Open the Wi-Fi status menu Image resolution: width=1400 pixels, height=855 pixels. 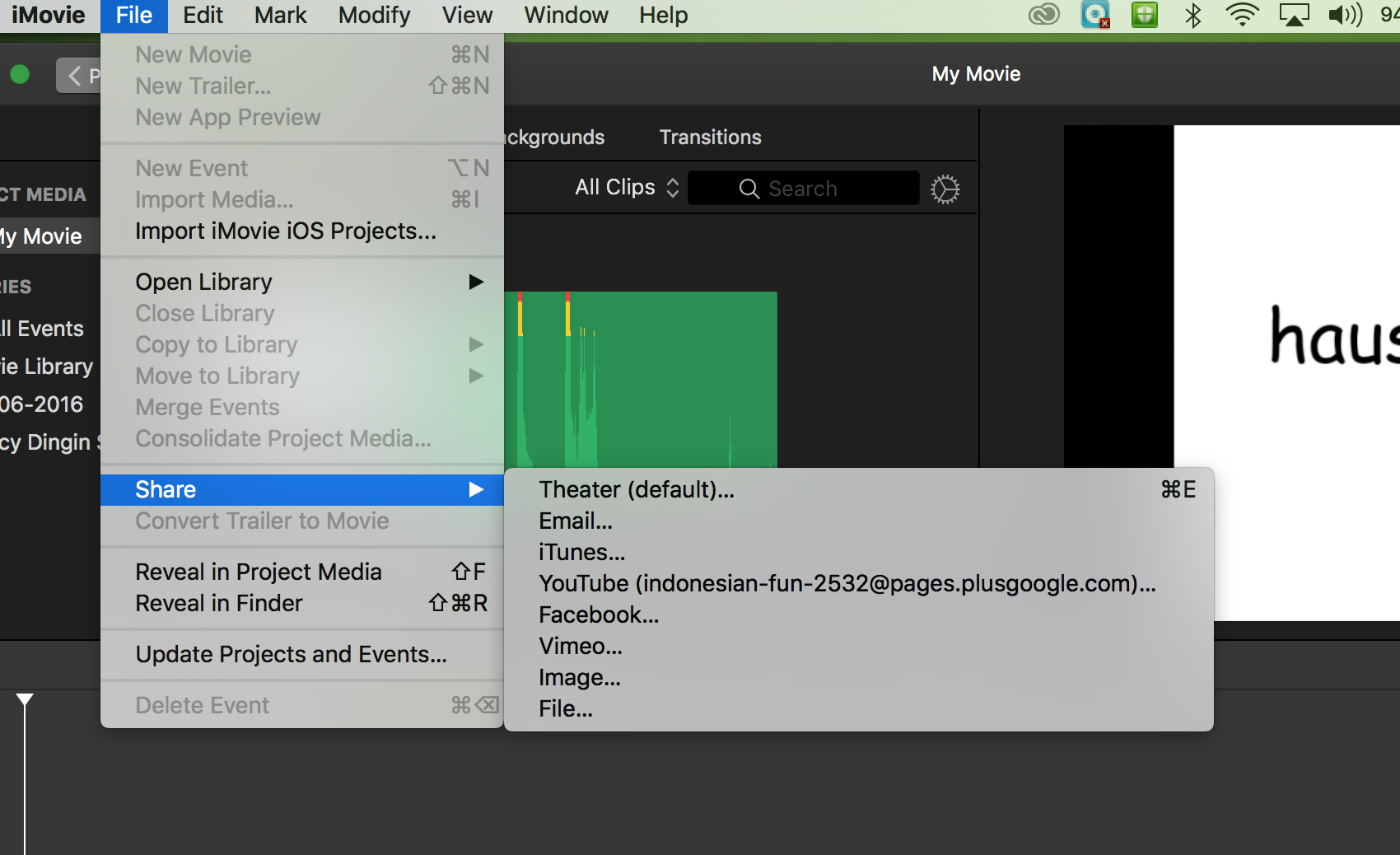tap(1242, 15)
